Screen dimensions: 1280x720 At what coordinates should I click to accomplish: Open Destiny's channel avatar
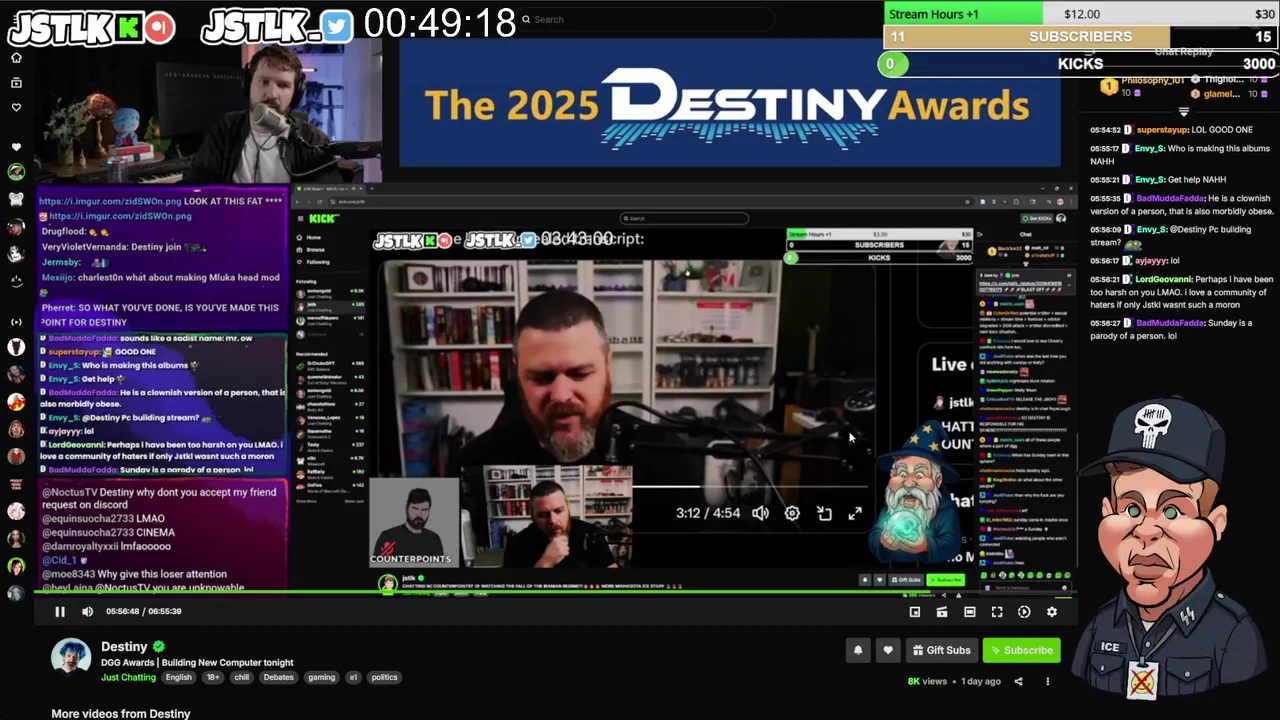[x=71, y=657]
